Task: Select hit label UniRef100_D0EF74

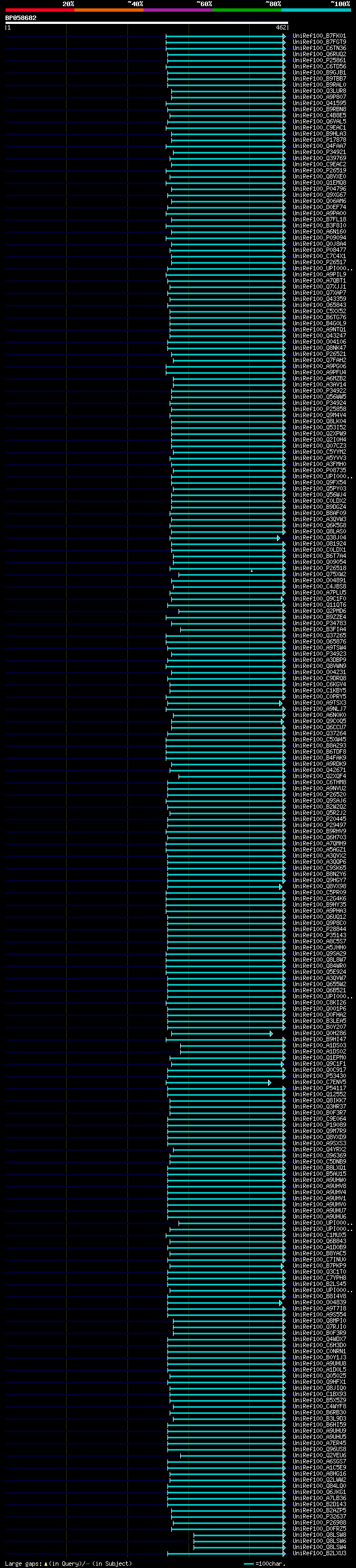Action: 319,207
